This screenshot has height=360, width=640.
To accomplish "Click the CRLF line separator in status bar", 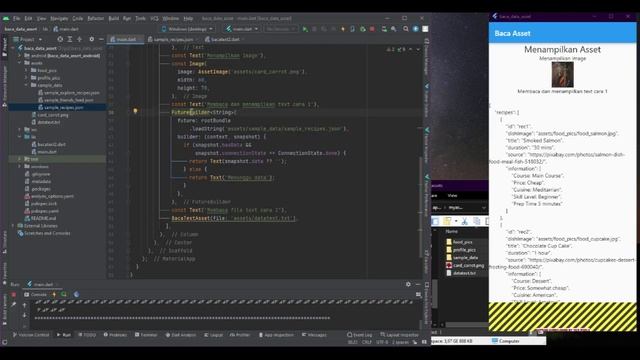I will click(367, 342).
